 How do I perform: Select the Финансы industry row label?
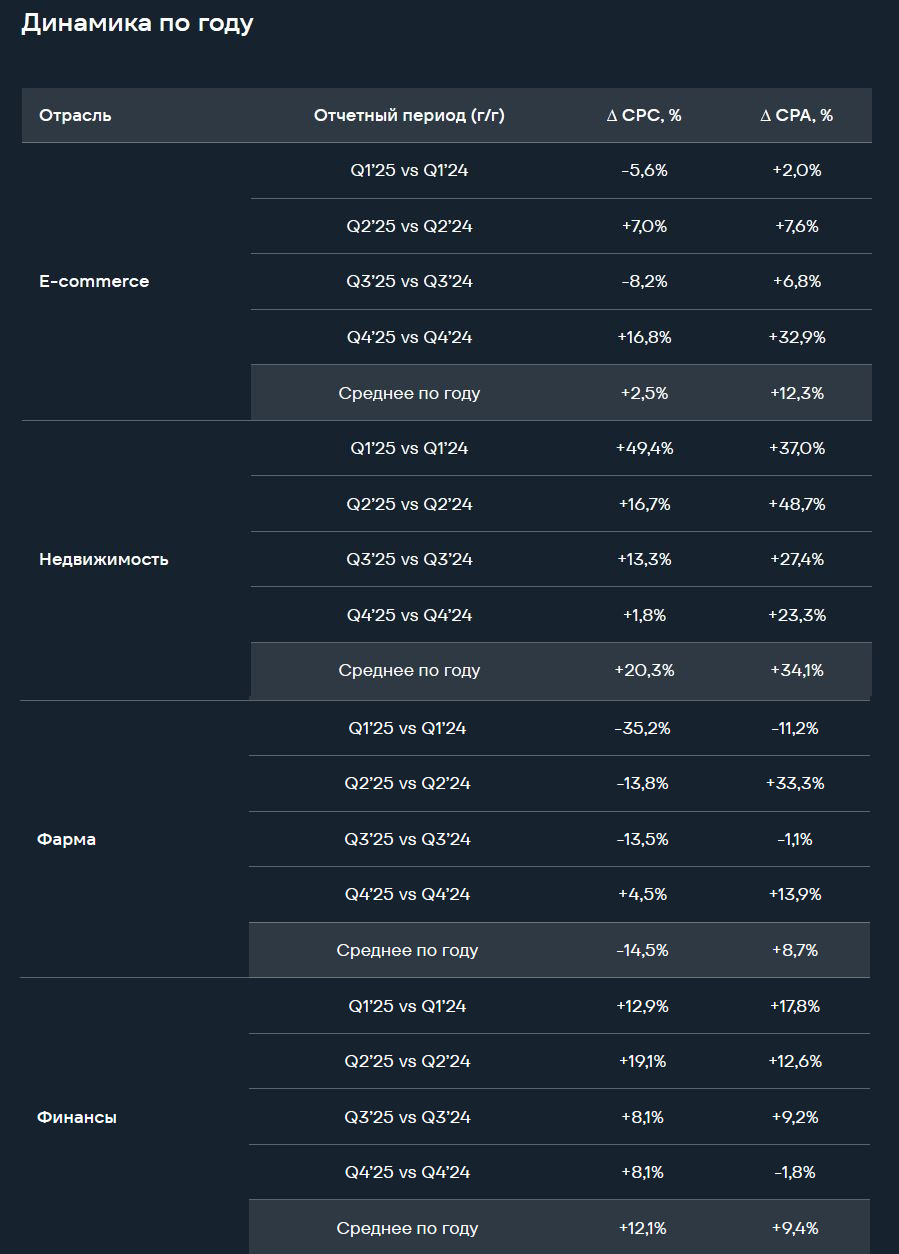[77, 1117]
